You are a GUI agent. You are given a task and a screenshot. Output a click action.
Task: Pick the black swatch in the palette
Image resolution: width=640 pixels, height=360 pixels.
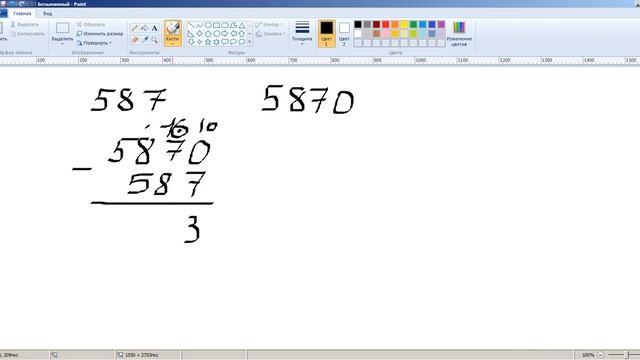358,24
